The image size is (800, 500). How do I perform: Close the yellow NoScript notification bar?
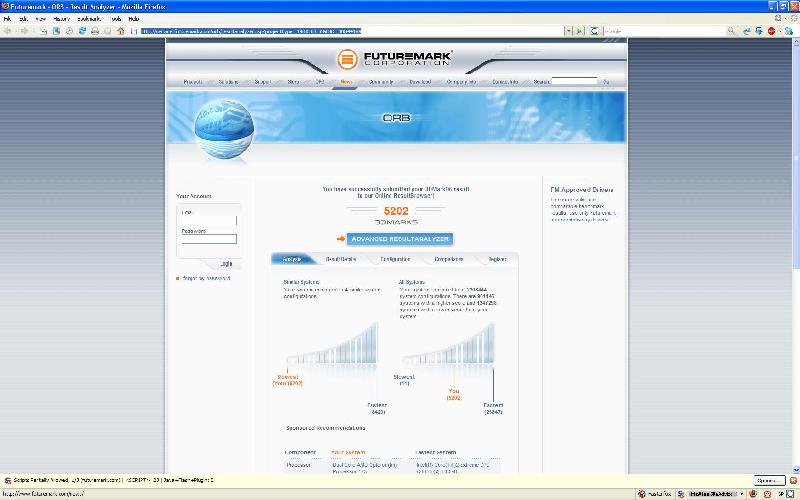tap(793, 480)
